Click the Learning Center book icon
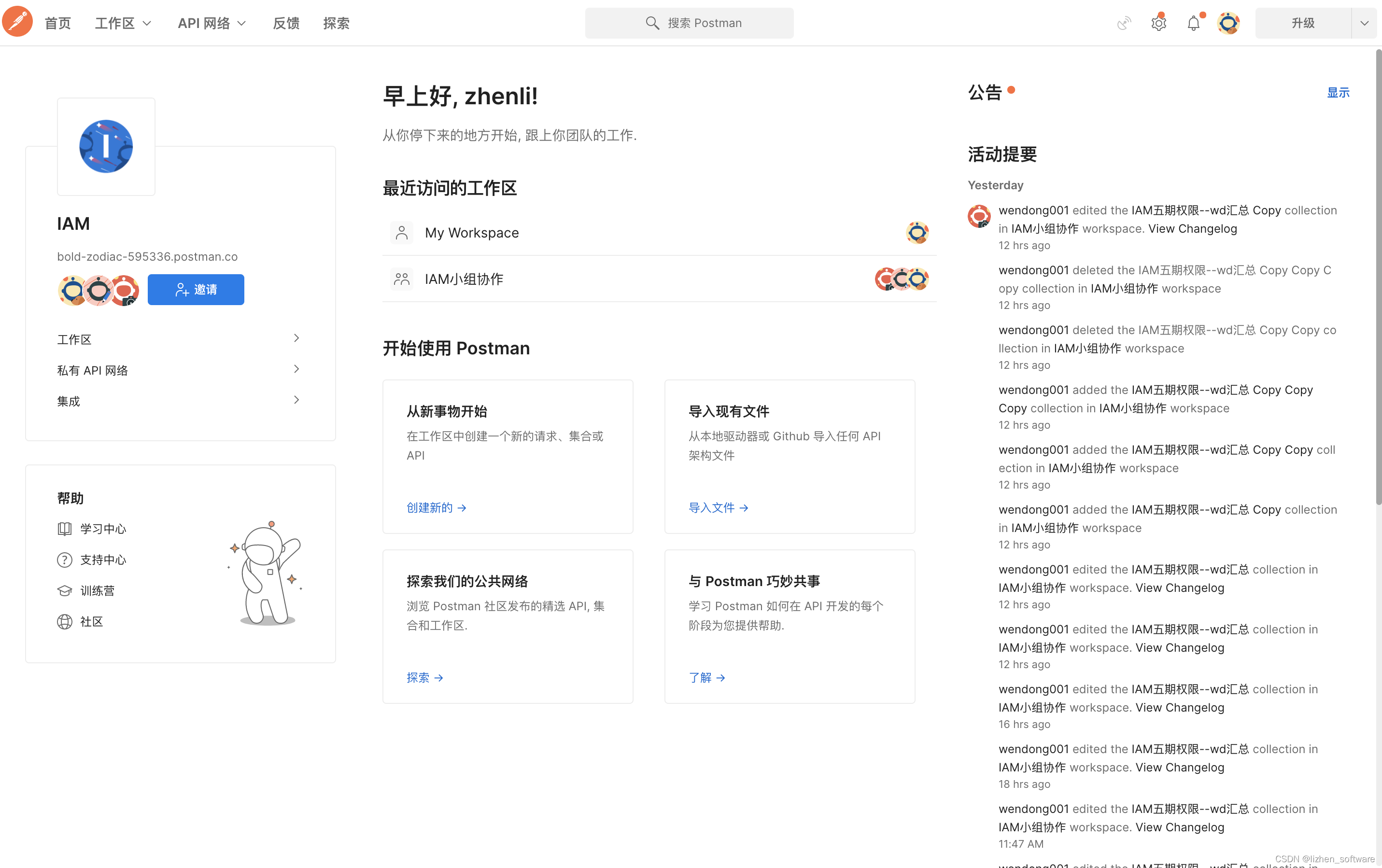This screenshot has height=868, width=1382. tap(64, 528)
